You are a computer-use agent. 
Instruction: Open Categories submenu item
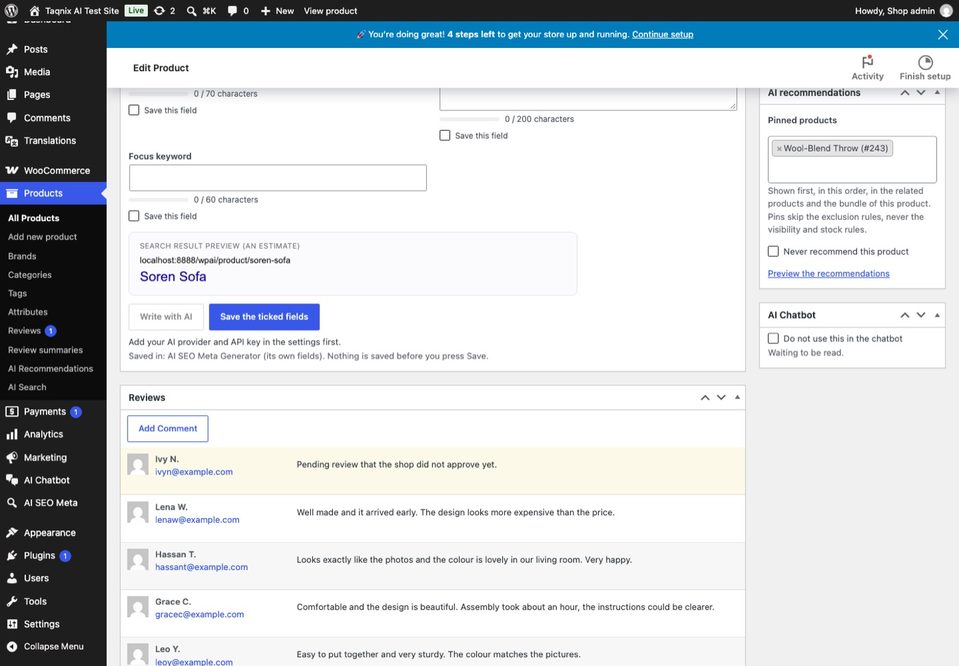pos(29,275)
